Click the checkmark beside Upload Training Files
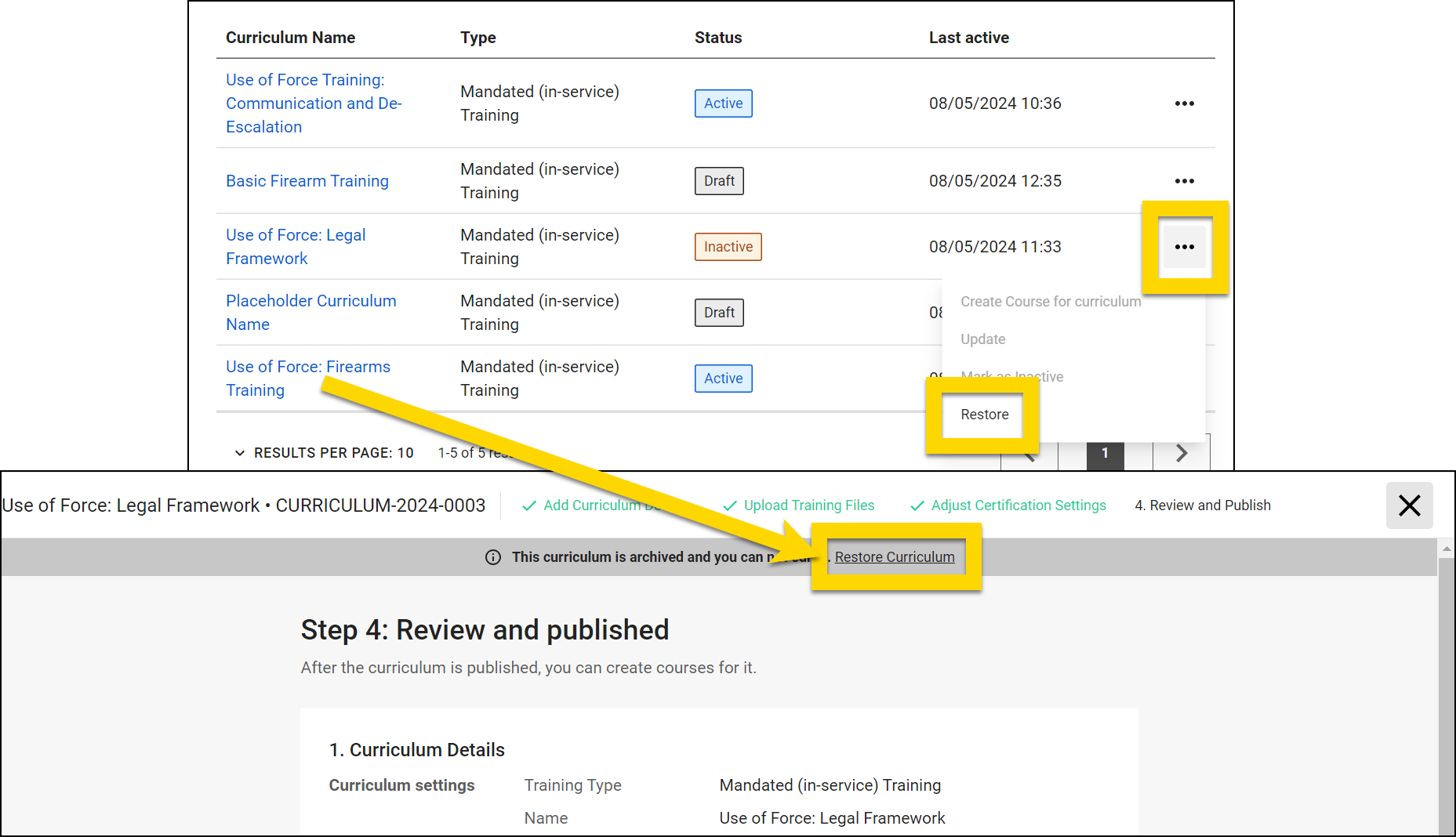The image size is (1456, 837). click(729, 505)
